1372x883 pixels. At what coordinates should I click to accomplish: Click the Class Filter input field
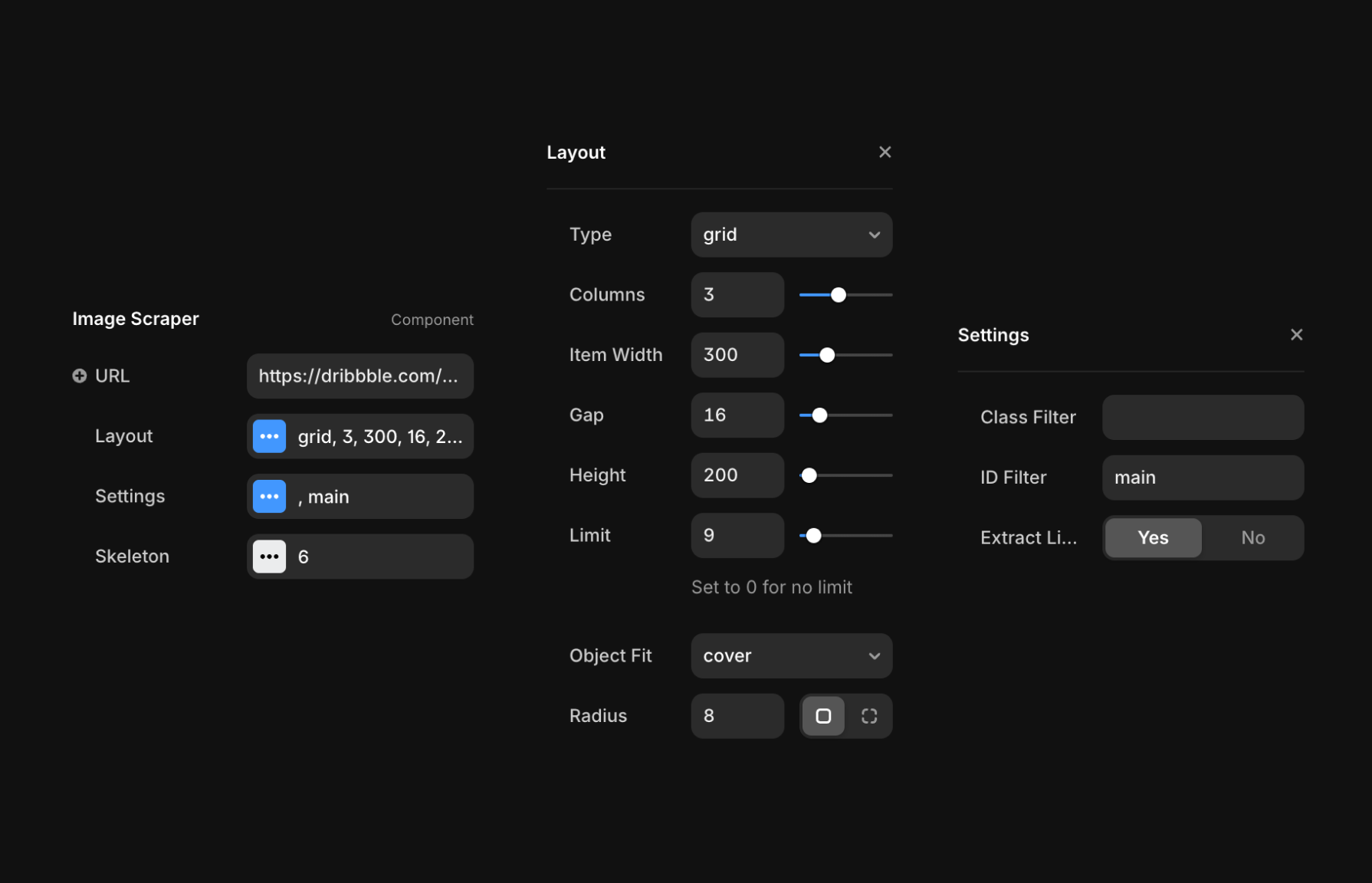(x=1202, y=418)
